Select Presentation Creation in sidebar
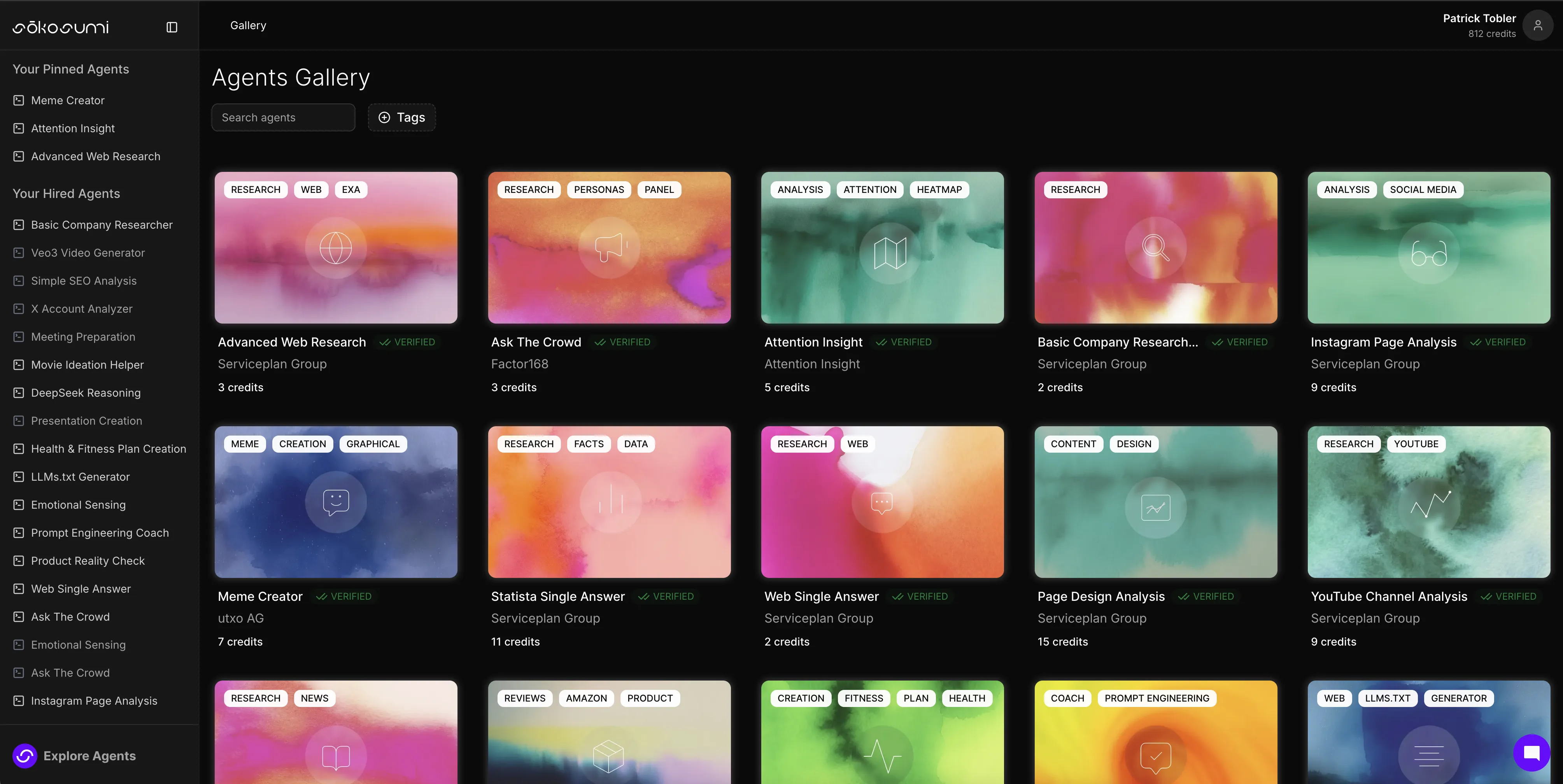Image resolution: width=1563 pixels, height=784 pixels. point(87,420)
